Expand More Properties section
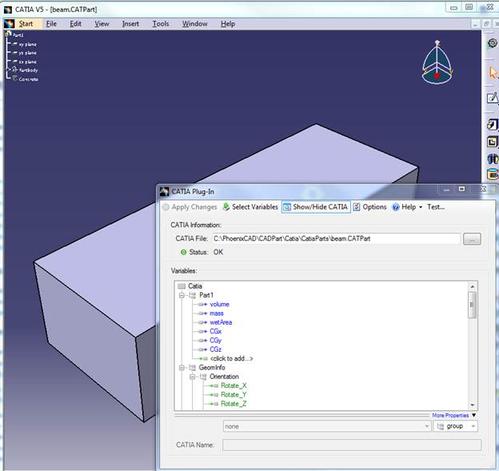The width and height of the screenshot is (499, 471). coord(454,415)
